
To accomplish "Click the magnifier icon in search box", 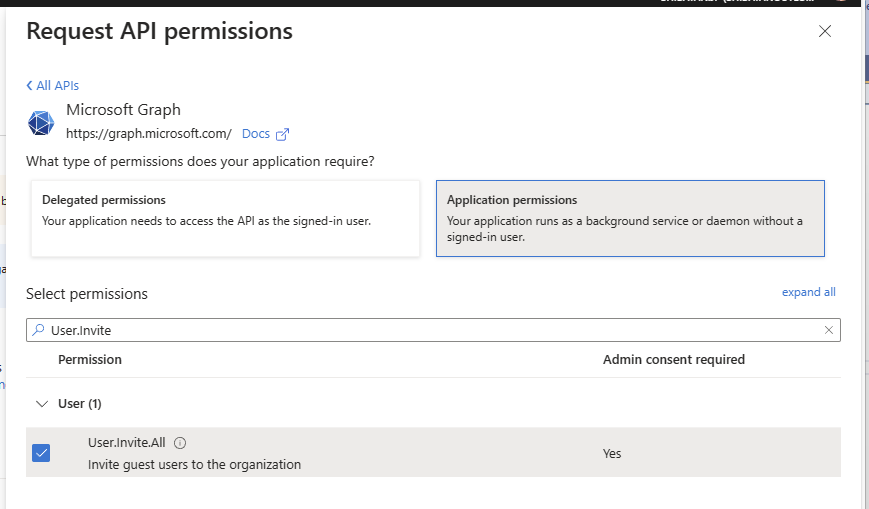I will click(38, 330).
